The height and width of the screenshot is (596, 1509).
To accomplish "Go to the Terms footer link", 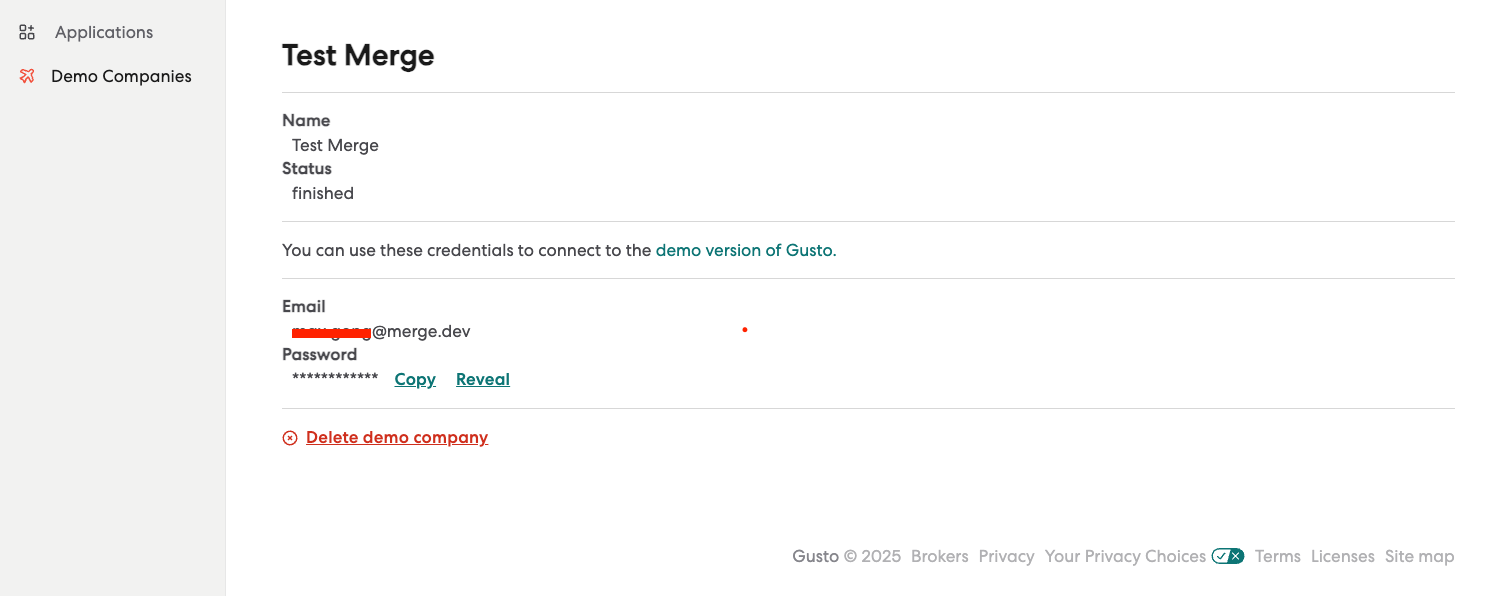I will pos(1277,557).
